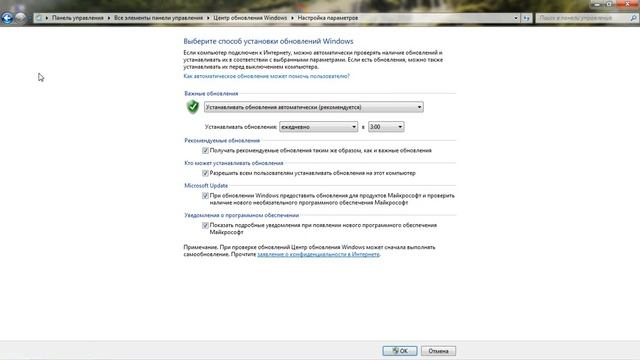Click the address bar refresh icon

(526, 18)
